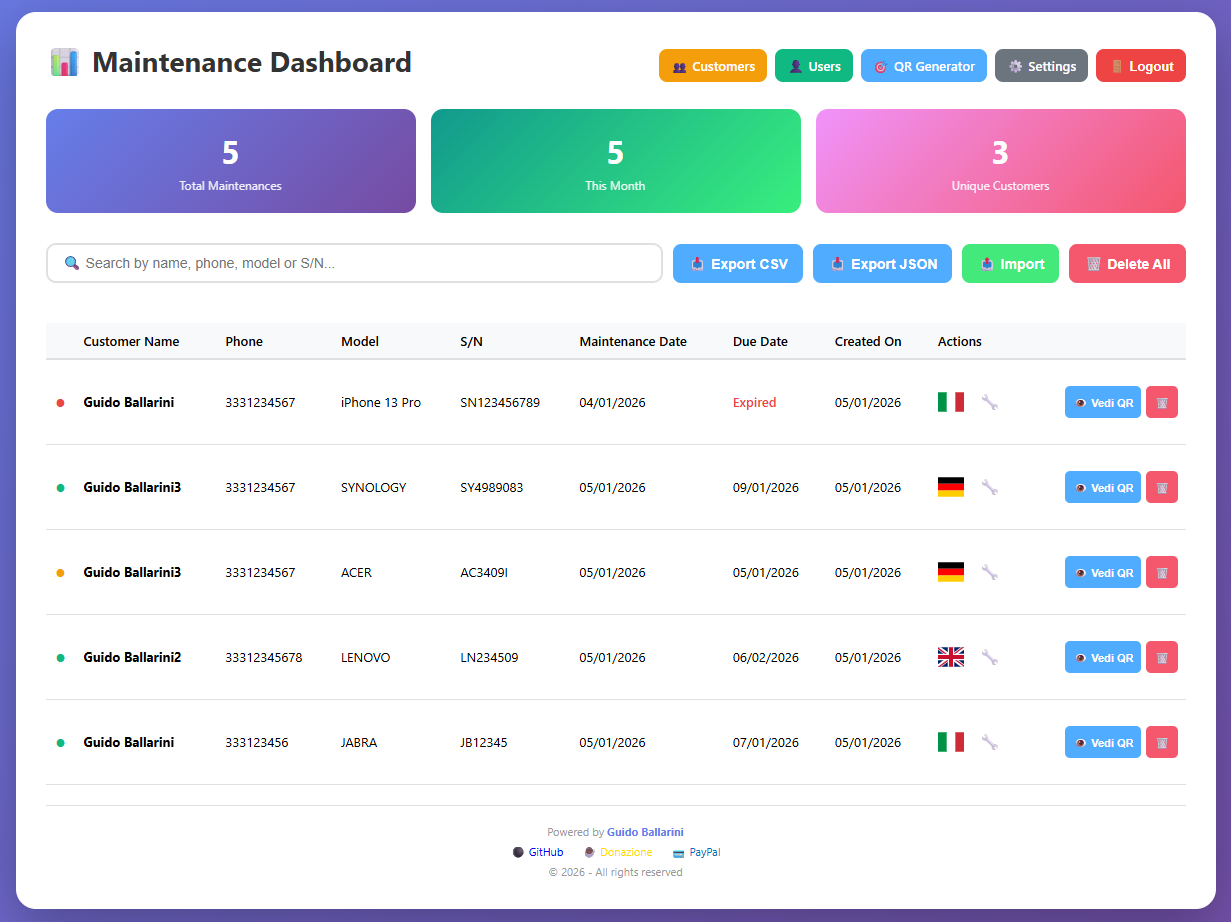Open the Customers page
Viewport: 1231px width, 922px height.
[x=713, y=66]
